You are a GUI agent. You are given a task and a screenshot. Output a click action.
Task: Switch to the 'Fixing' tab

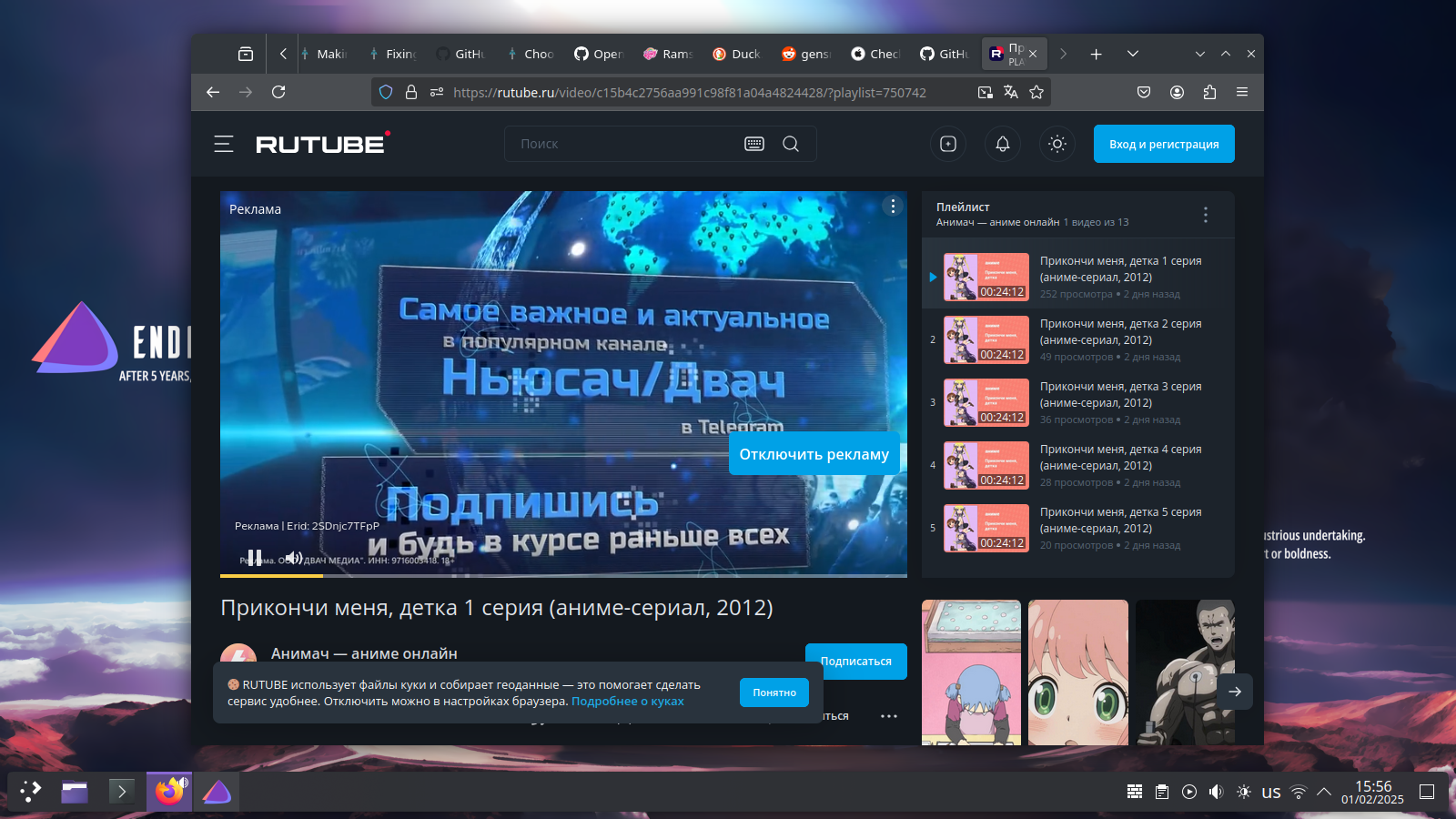(393, 54)
